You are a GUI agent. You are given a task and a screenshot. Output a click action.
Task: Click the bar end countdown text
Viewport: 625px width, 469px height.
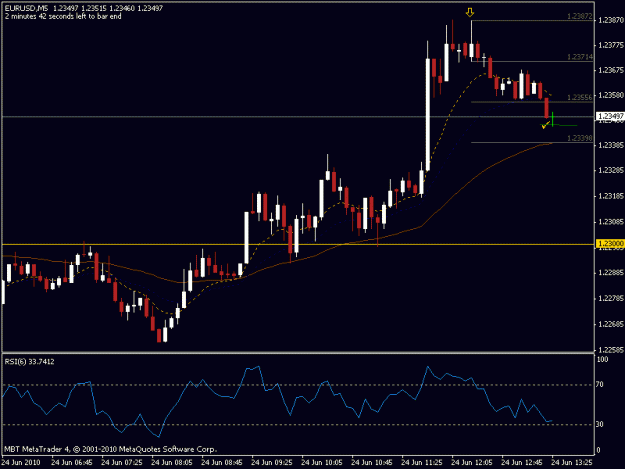tap(63, 16)
